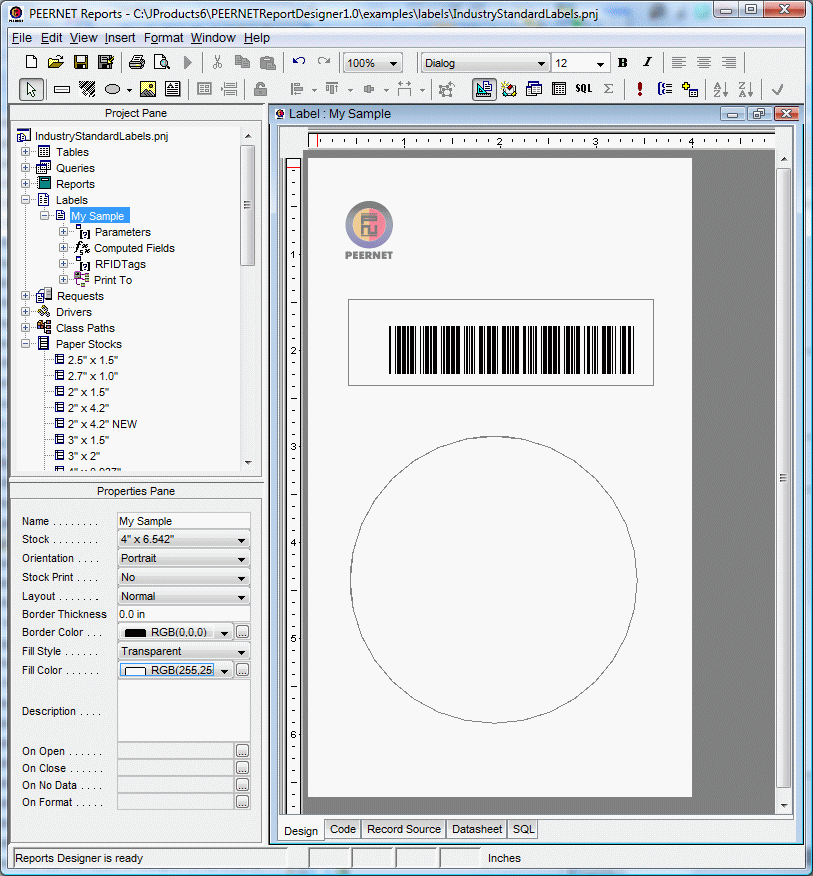Open the font size 12 dropdown

(600, 64)
